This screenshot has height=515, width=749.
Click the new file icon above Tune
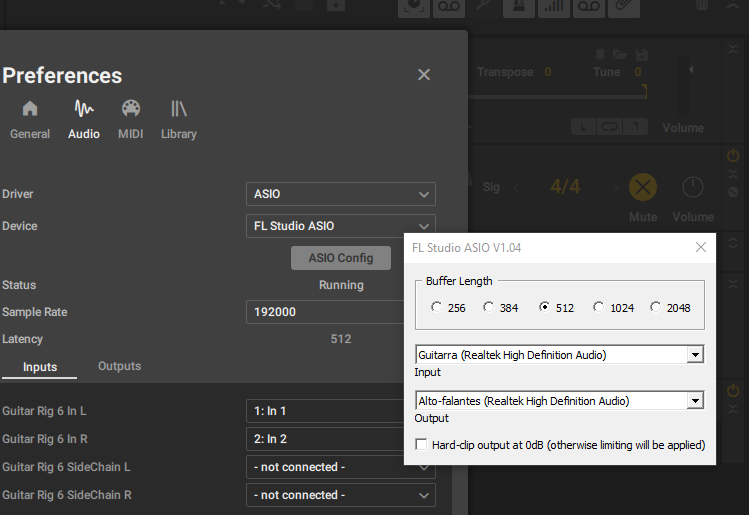(x=600, y=54)
